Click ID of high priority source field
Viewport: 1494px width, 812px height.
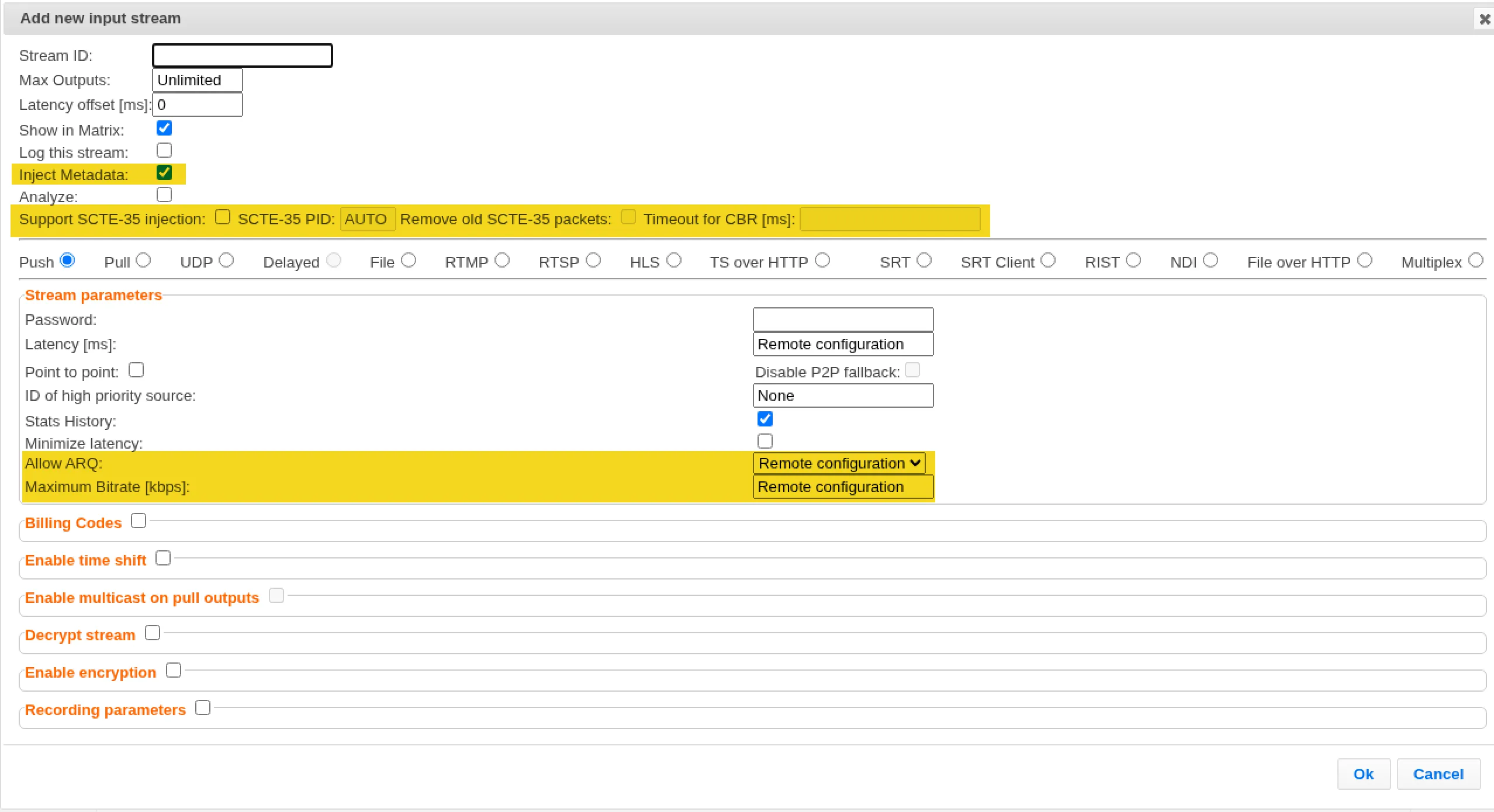(x=843, y=395)
